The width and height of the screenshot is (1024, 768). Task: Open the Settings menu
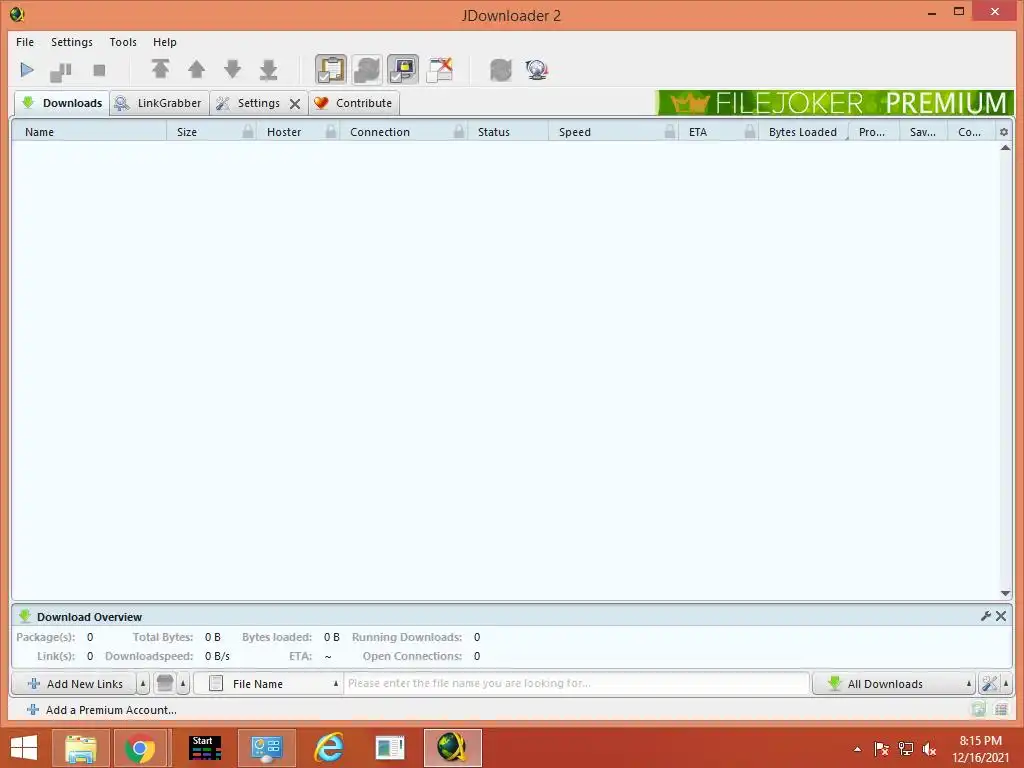tap(72, 42)
